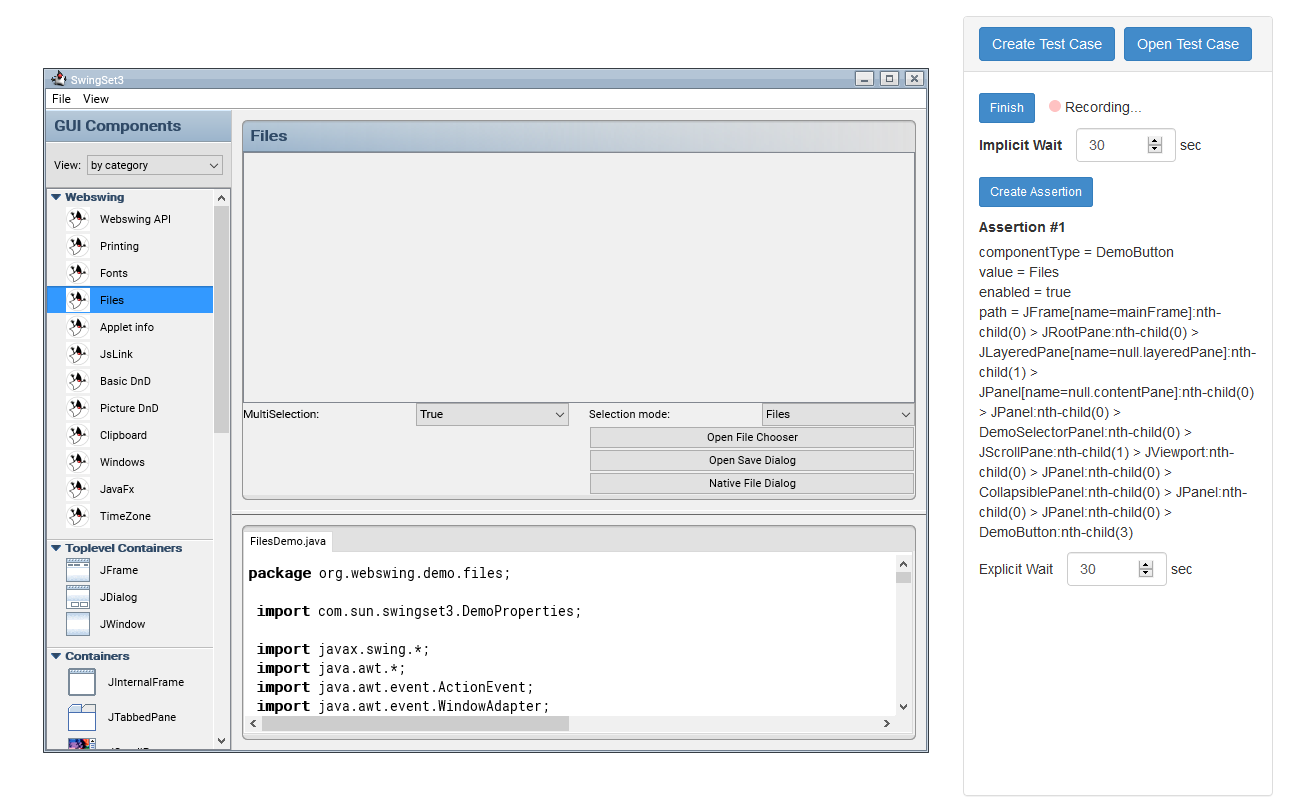Click Open File Chooser button
The width and height of the screenshot is (1302, 812).
click(x=752, y=437)
